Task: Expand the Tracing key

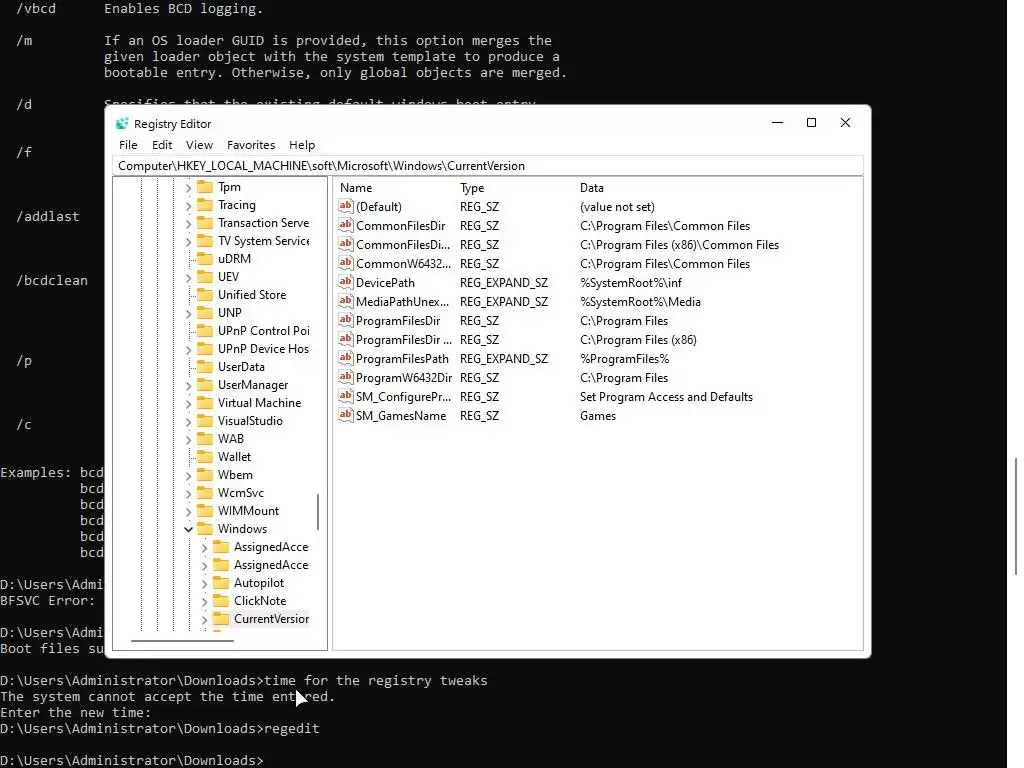Action: pyautogui.click(x=188, y=206)
